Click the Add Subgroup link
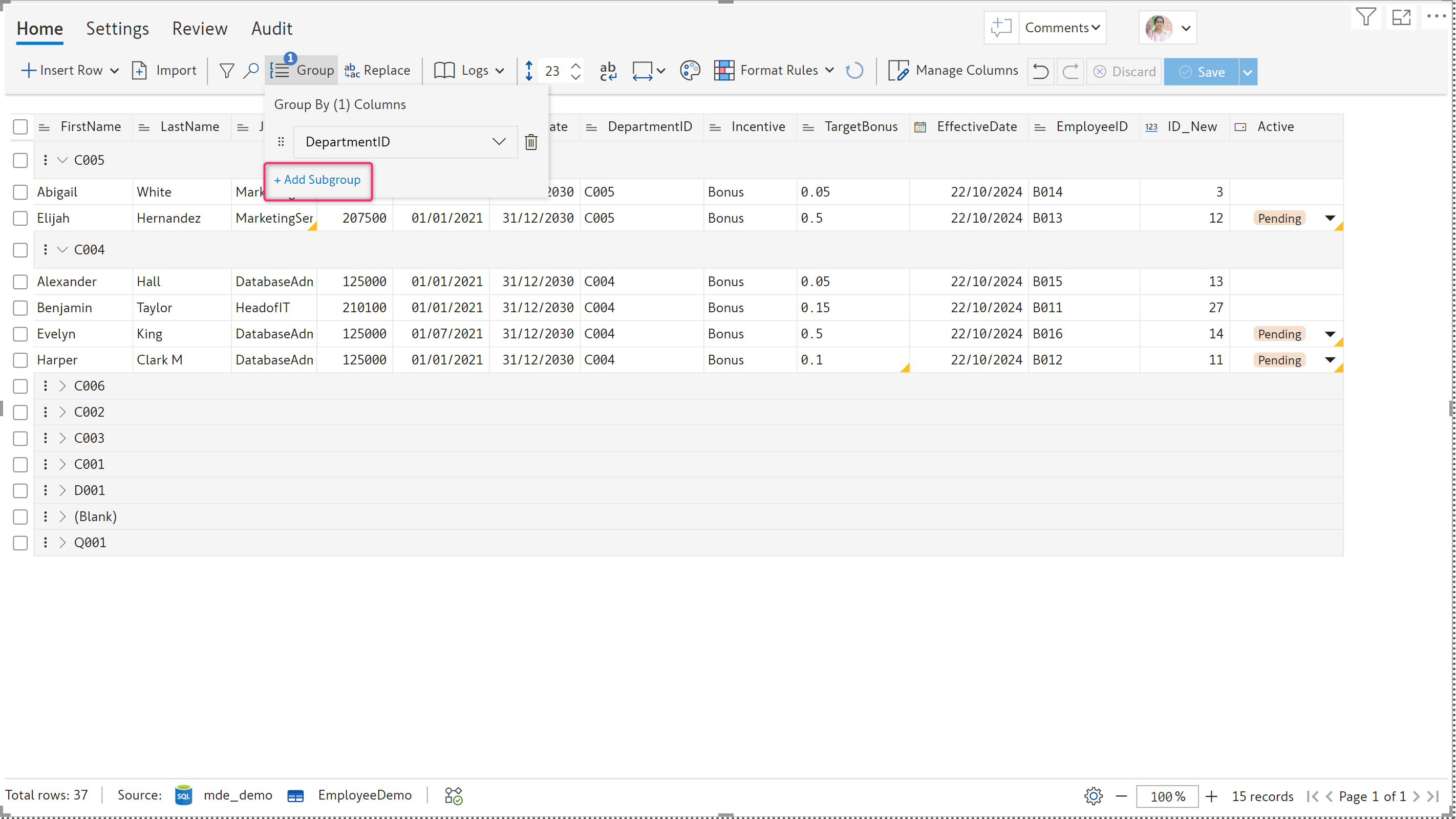 (x=317, y=180)
